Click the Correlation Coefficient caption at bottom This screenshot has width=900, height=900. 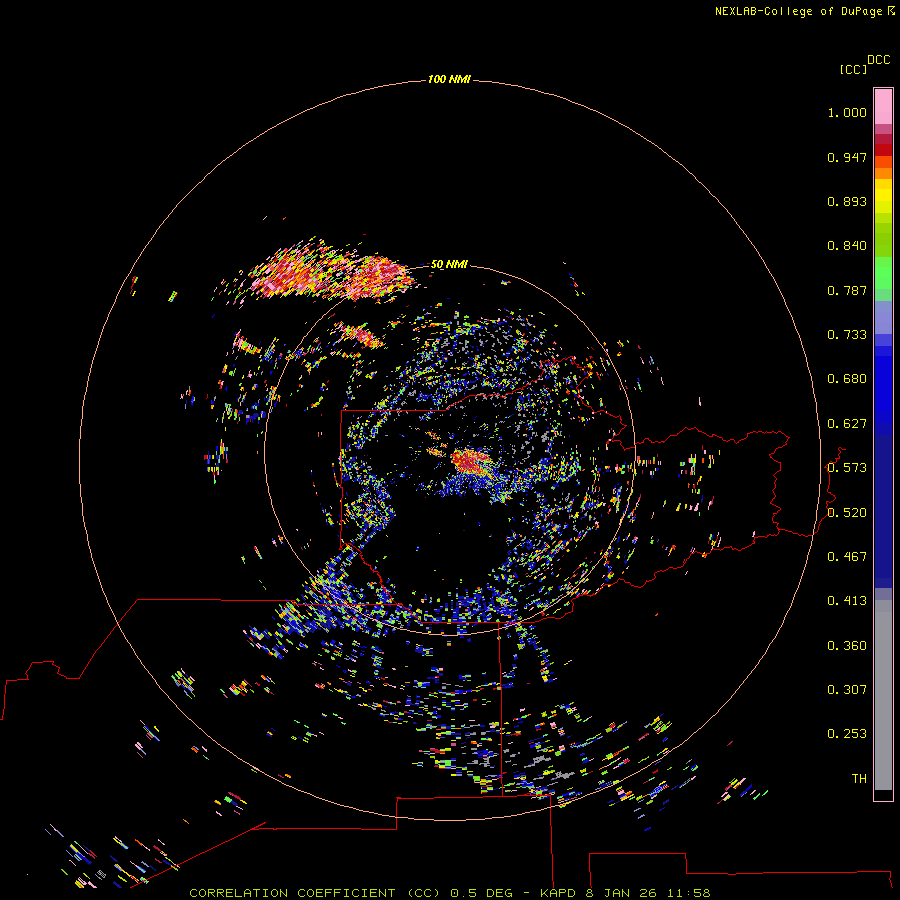(x=450, y=893)
